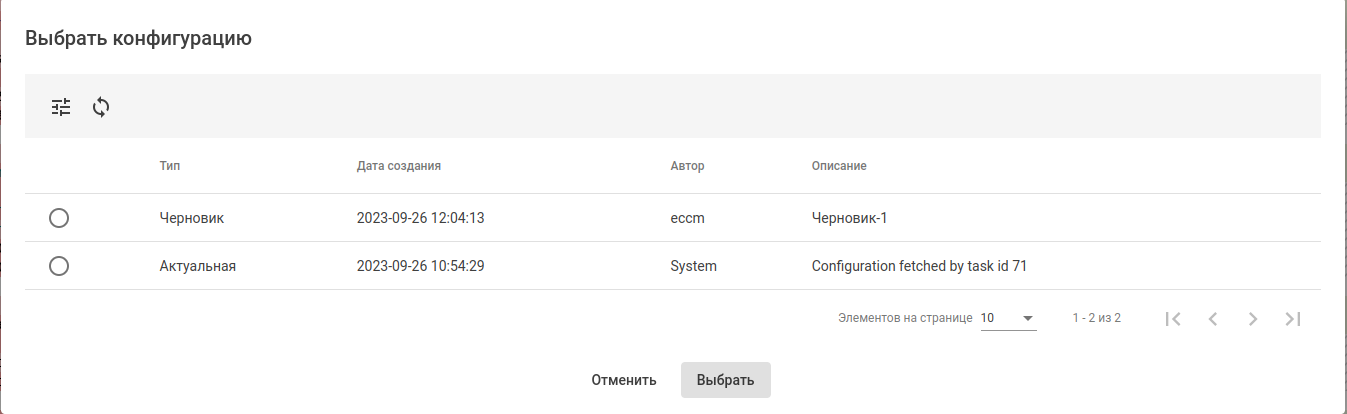Click the eccm author cell
Image resolution: width=1347 pixels, height=414 pixels.
687,218
